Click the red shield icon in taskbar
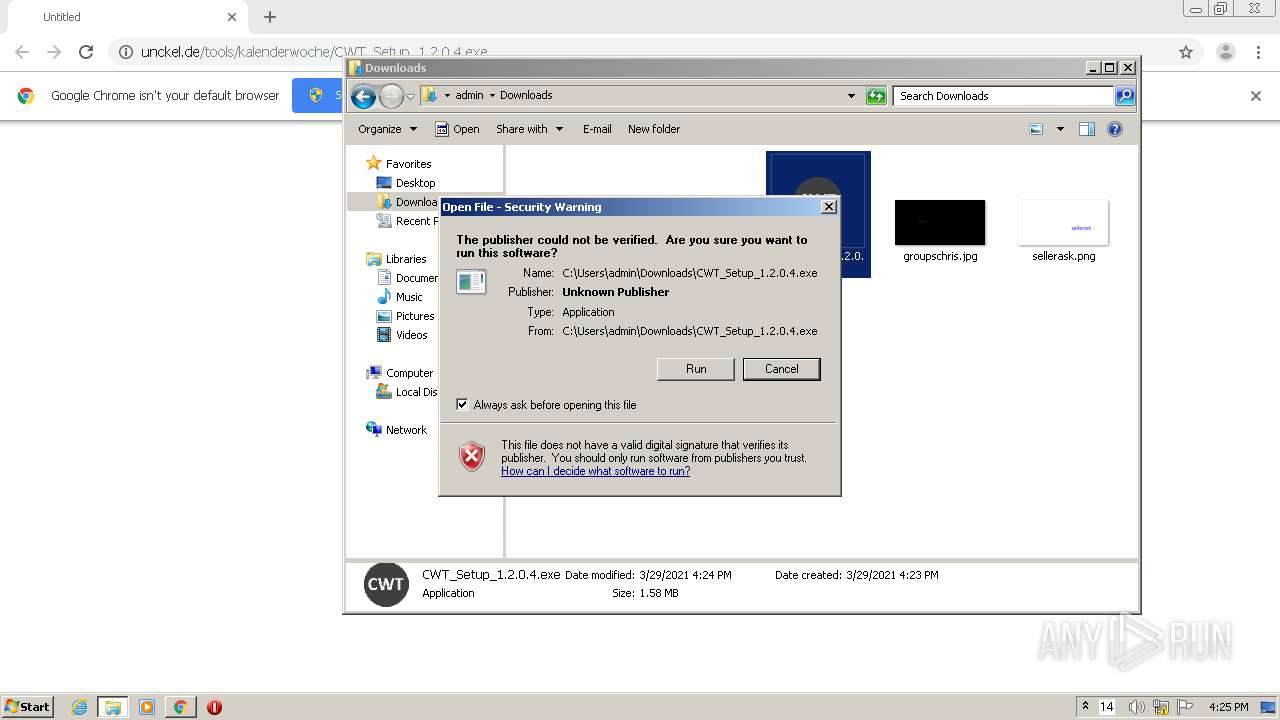The image size is (1280, 720). click(x=214, y=707)
